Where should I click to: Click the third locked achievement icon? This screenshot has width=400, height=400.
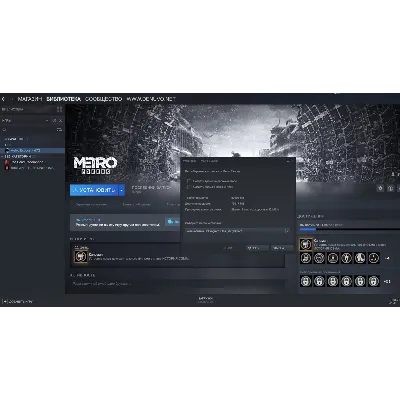coord(333,281)
